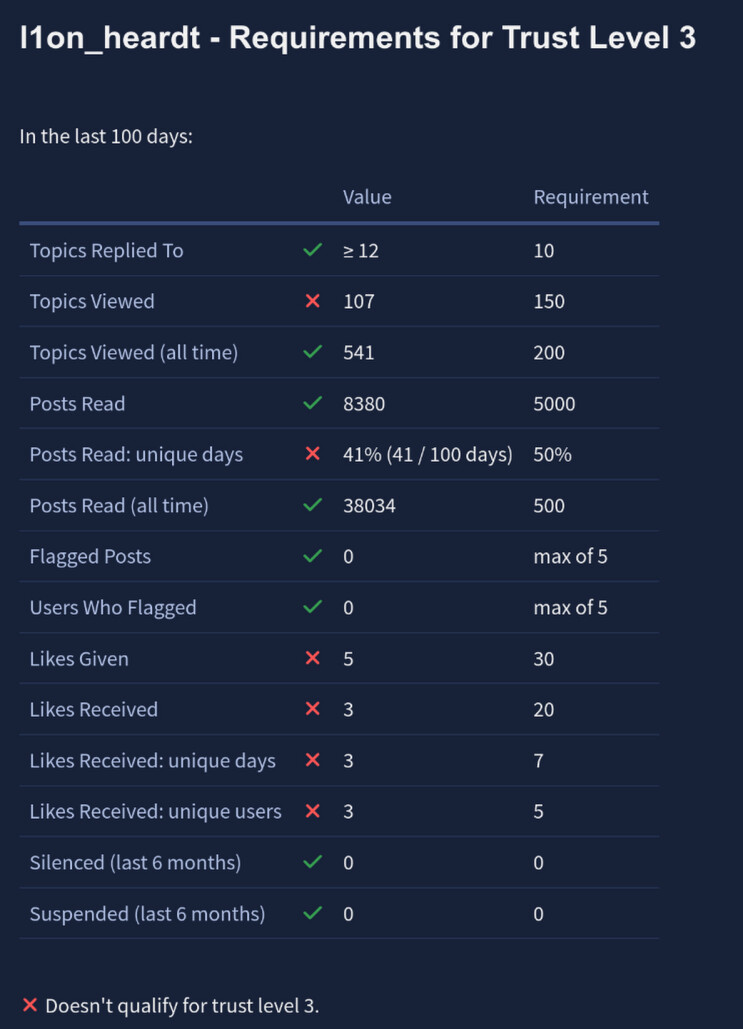743x1029 pixels.
Task: Click the green checkmark beside Topics Replied To
Action: pos(312,251)
